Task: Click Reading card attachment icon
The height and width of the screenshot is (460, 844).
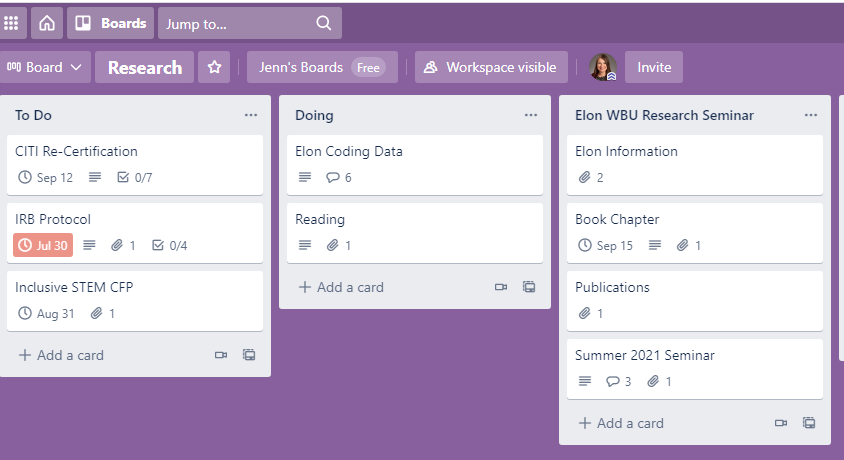Action: (x=333, y=245)
